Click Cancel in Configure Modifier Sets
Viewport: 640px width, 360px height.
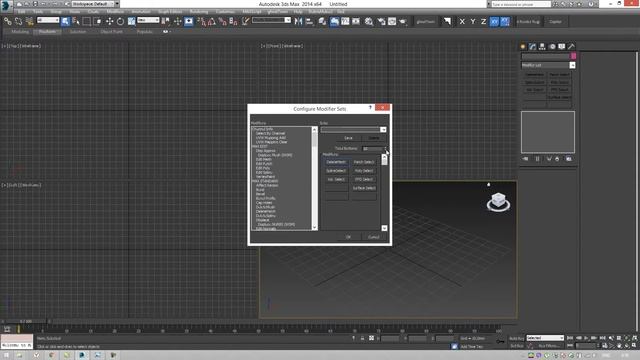tap(373, 237)
